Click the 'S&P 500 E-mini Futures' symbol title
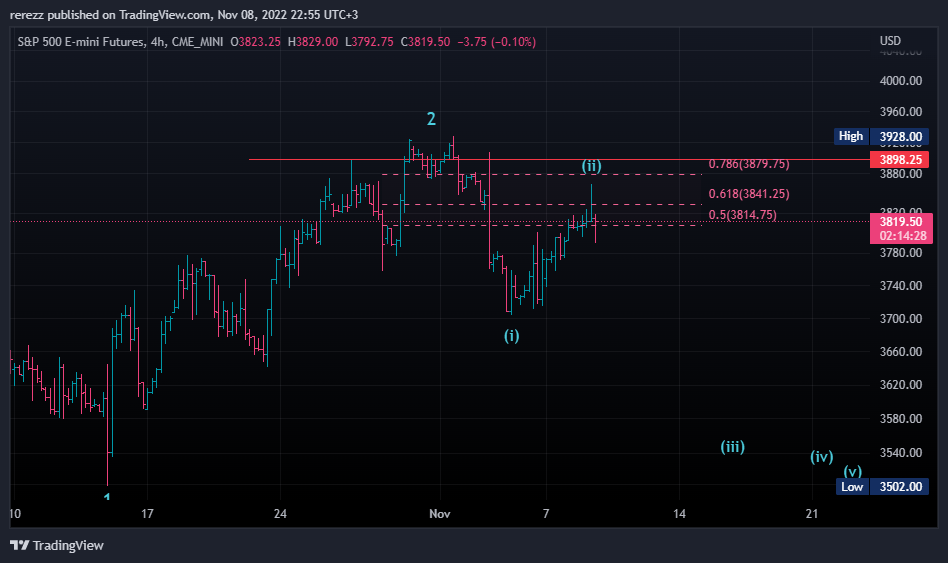Image resolution: width=948 pixels, height=563 pixels. 81,42
